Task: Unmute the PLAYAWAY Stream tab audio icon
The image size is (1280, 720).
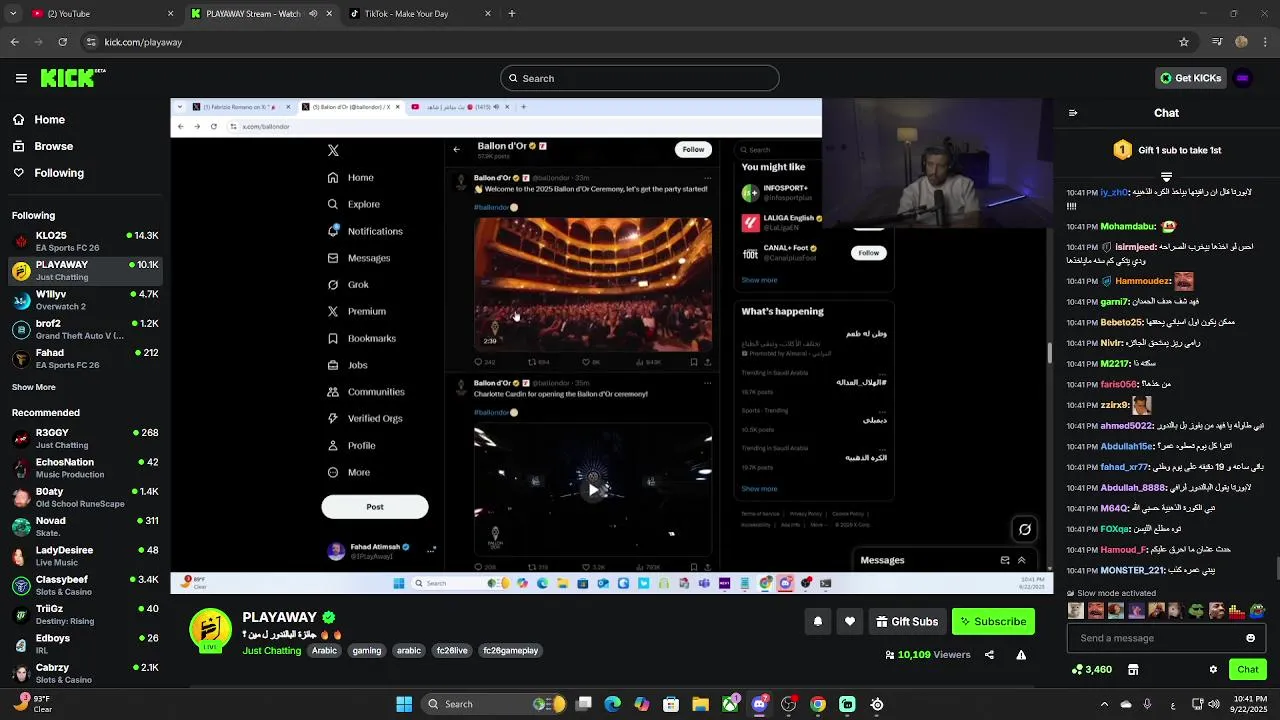Action: point(313,14)
